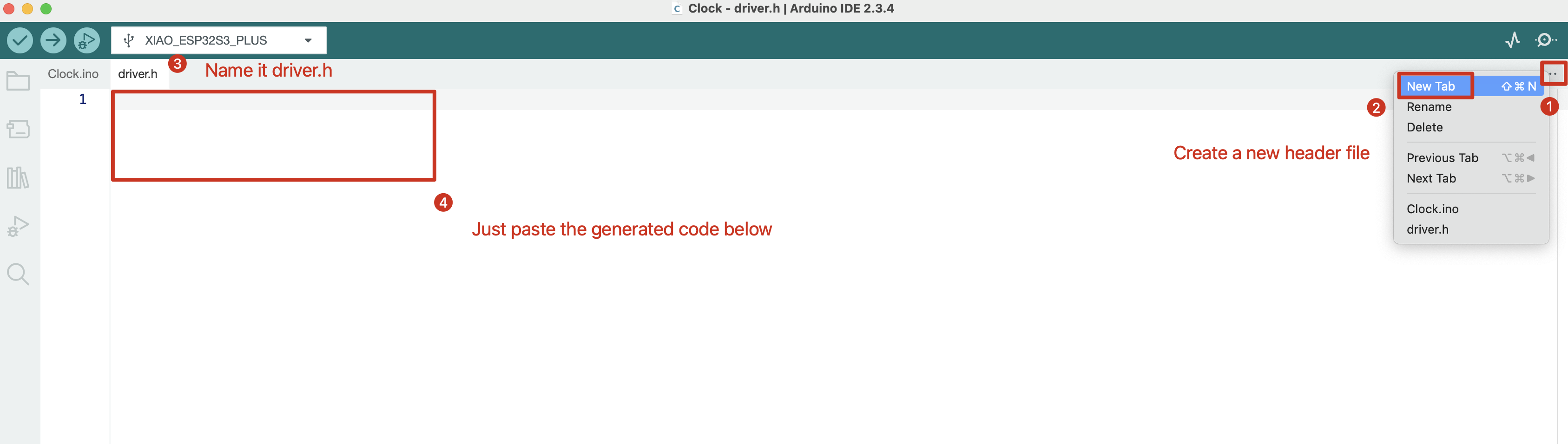Choose New Tab from the menu
1568x444 pixels.
pyautogui.click(x=1431, y=86)
